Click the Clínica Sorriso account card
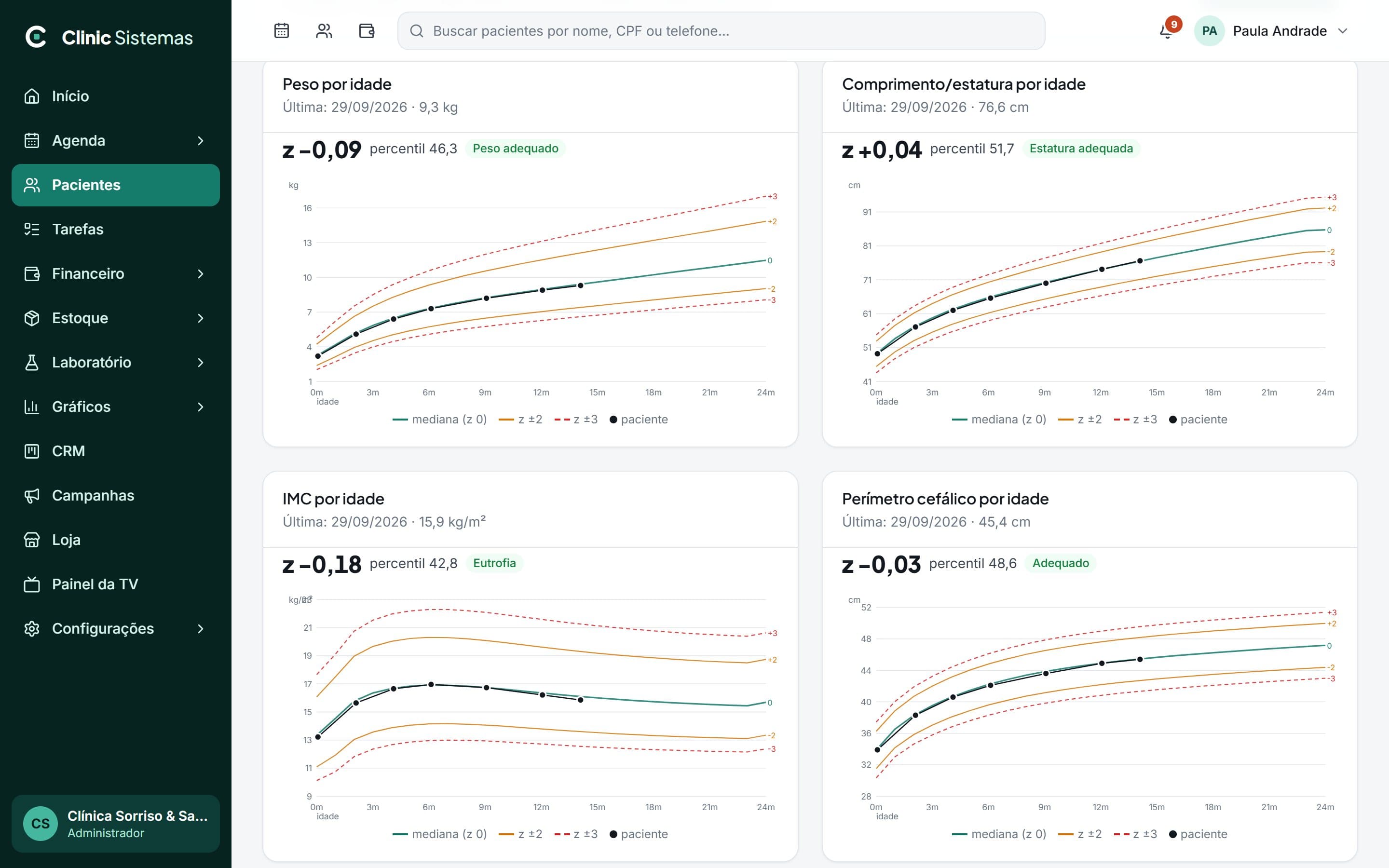1389x868 pixels. coord(115,823)
